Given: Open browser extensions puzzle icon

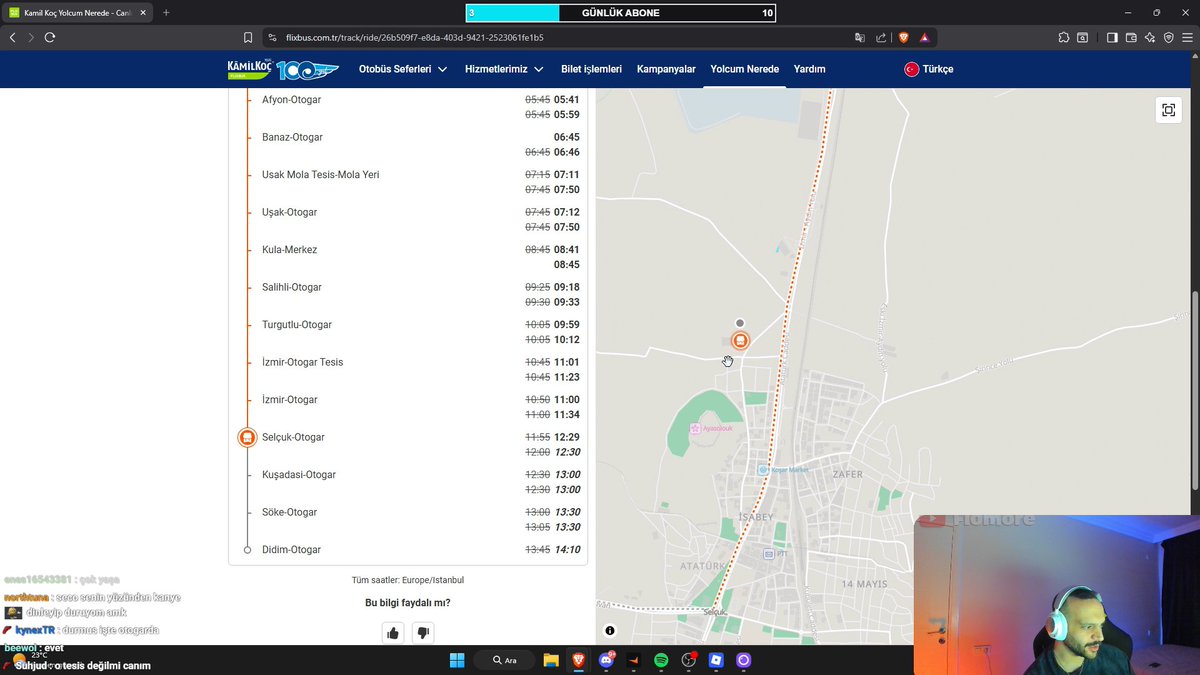Looking at the screenshot, I should [x=1063, y=37].
